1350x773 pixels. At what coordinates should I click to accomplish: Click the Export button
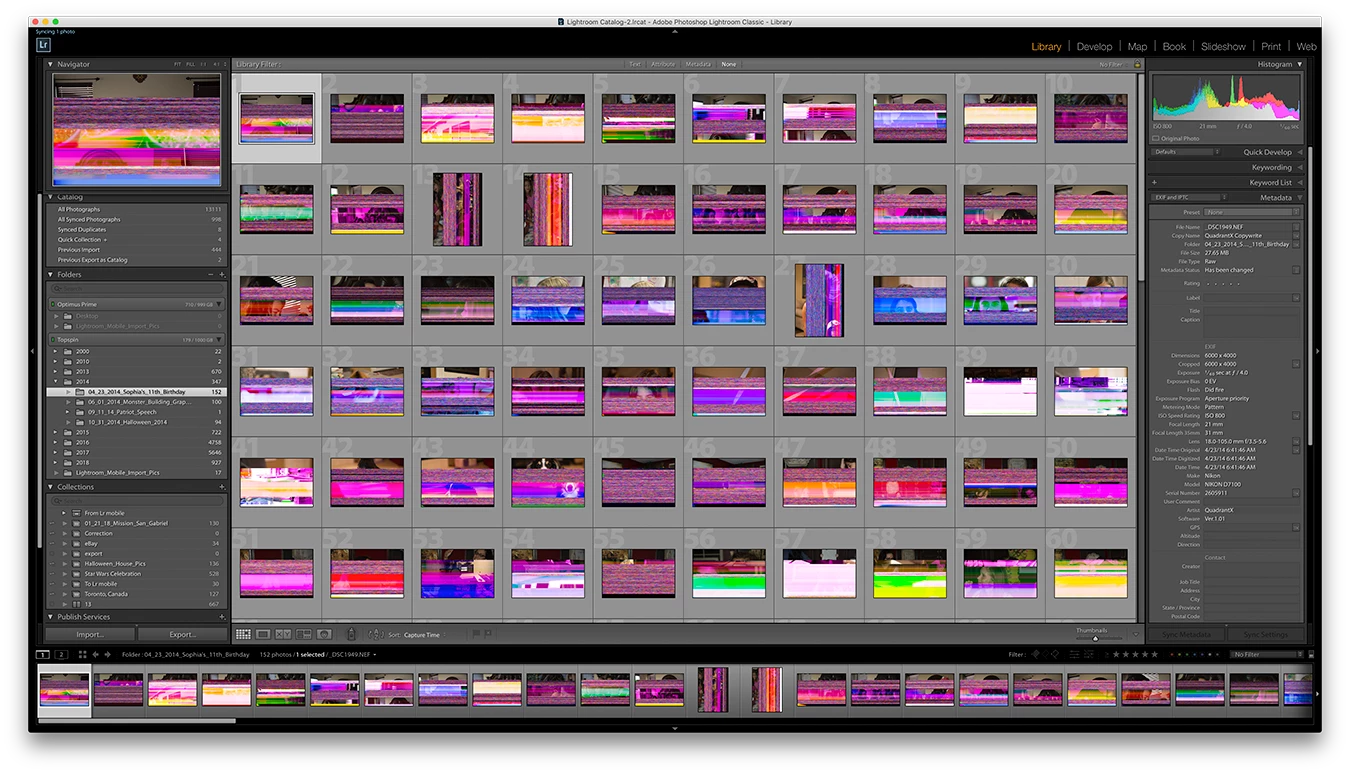click(x=182, y=634)
